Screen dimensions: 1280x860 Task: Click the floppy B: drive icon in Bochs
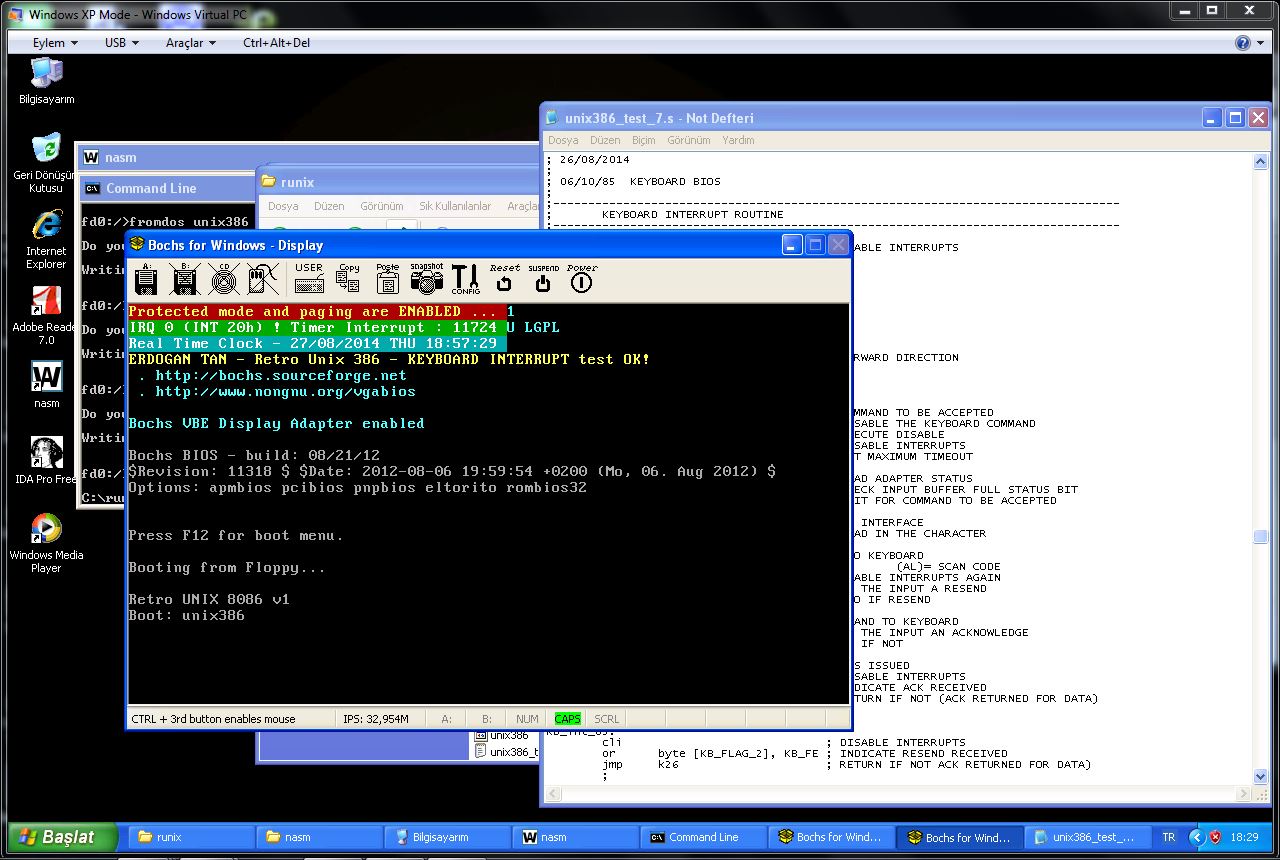point(186,279)
